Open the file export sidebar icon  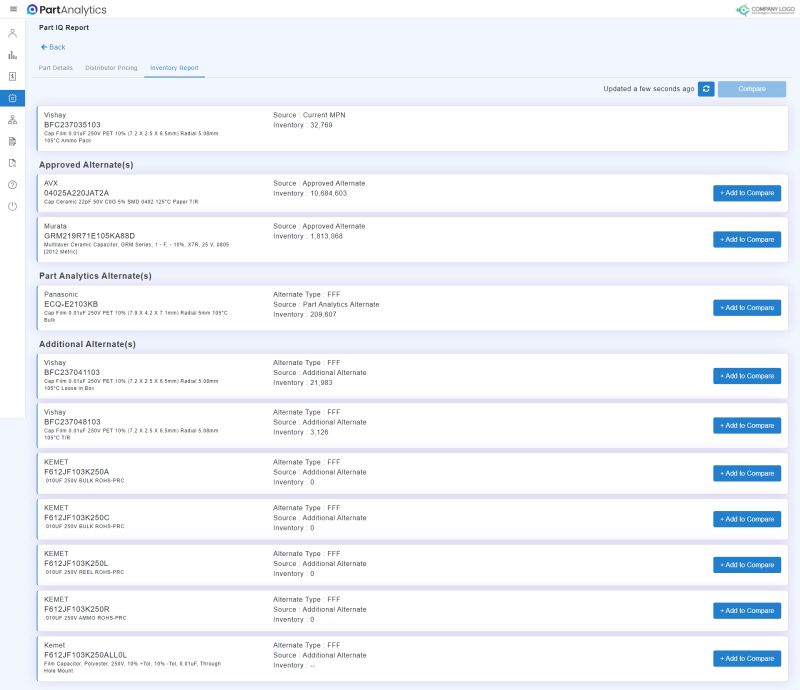(x=13, y=164)
